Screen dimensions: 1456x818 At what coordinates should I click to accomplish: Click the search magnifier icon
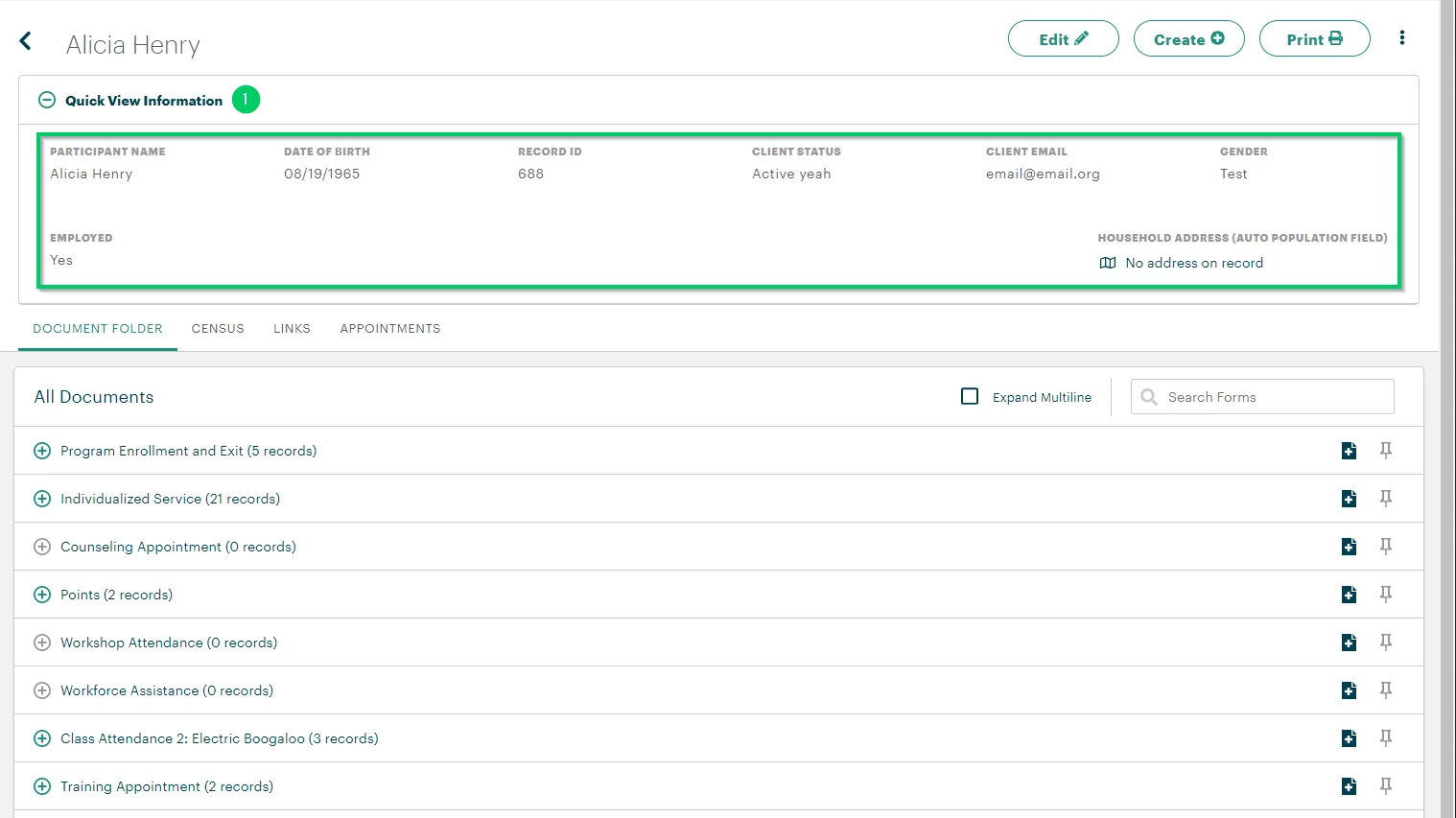pyautogui.click(x=1148, y=397)
